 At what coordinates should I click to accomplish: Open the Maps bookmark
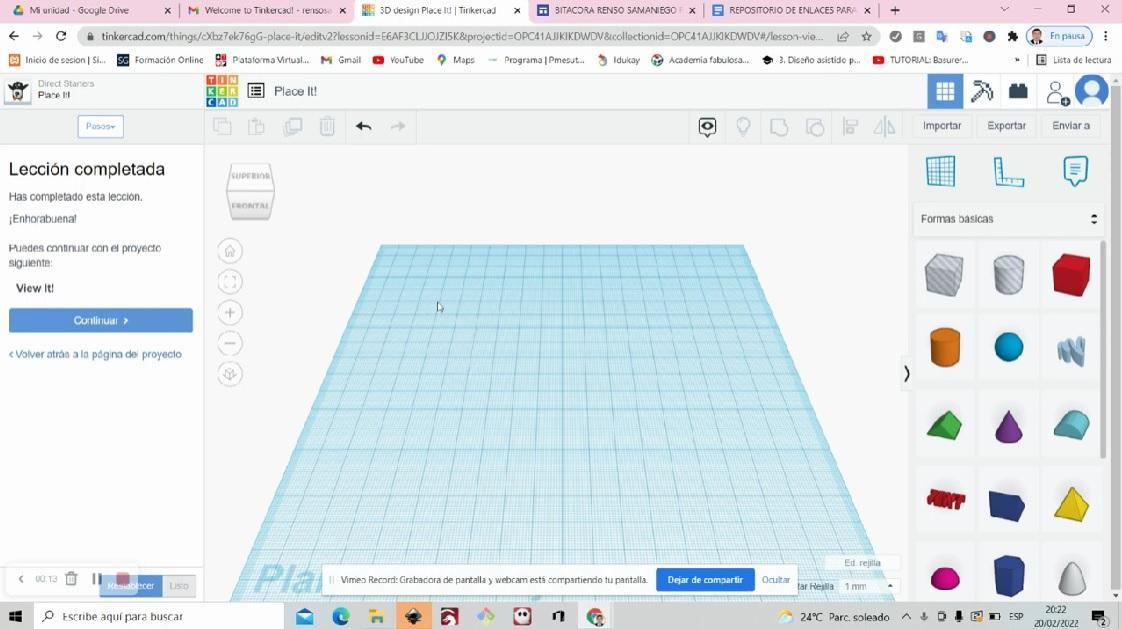click(456, 60)
